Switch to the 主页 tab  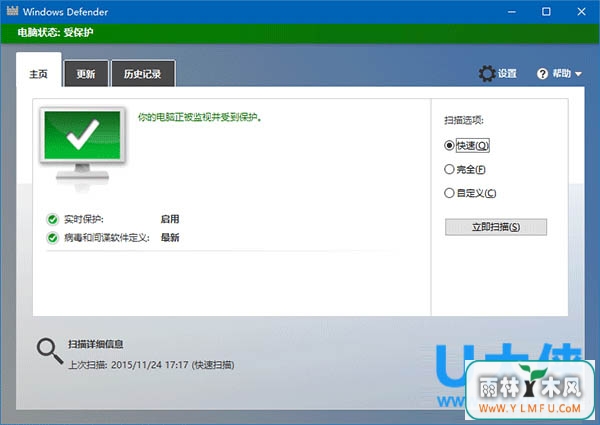click(x=39, y=70)
